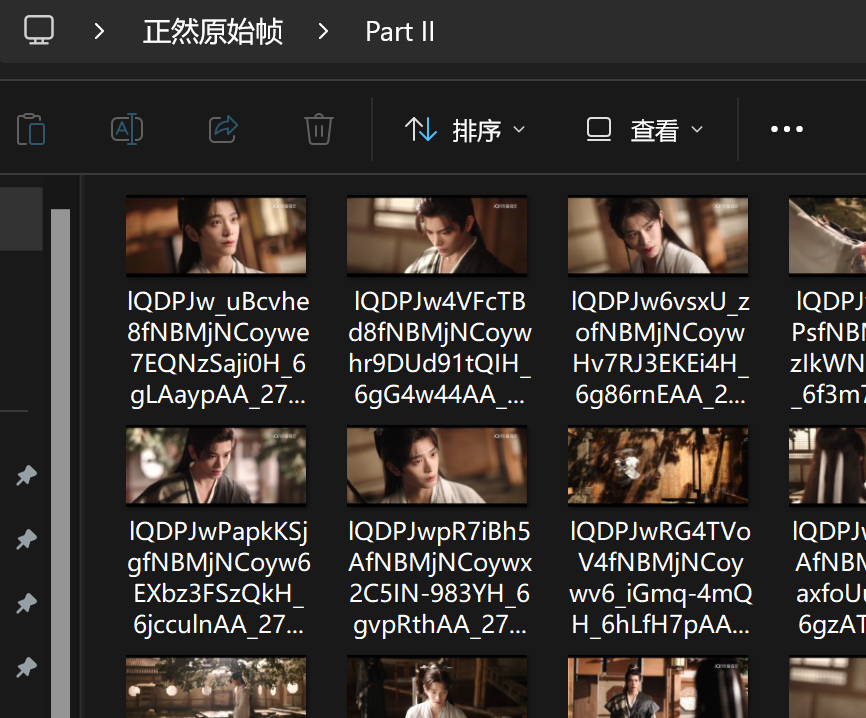This screenshot has height=718, width=866.
Task: Click the Paste toolbar icon
Action: [31, 129]
